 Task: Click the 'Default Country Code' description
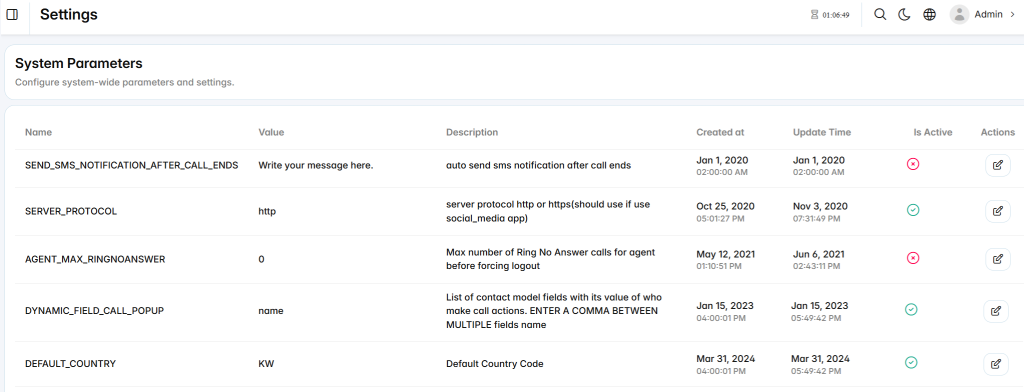(494, 364)
